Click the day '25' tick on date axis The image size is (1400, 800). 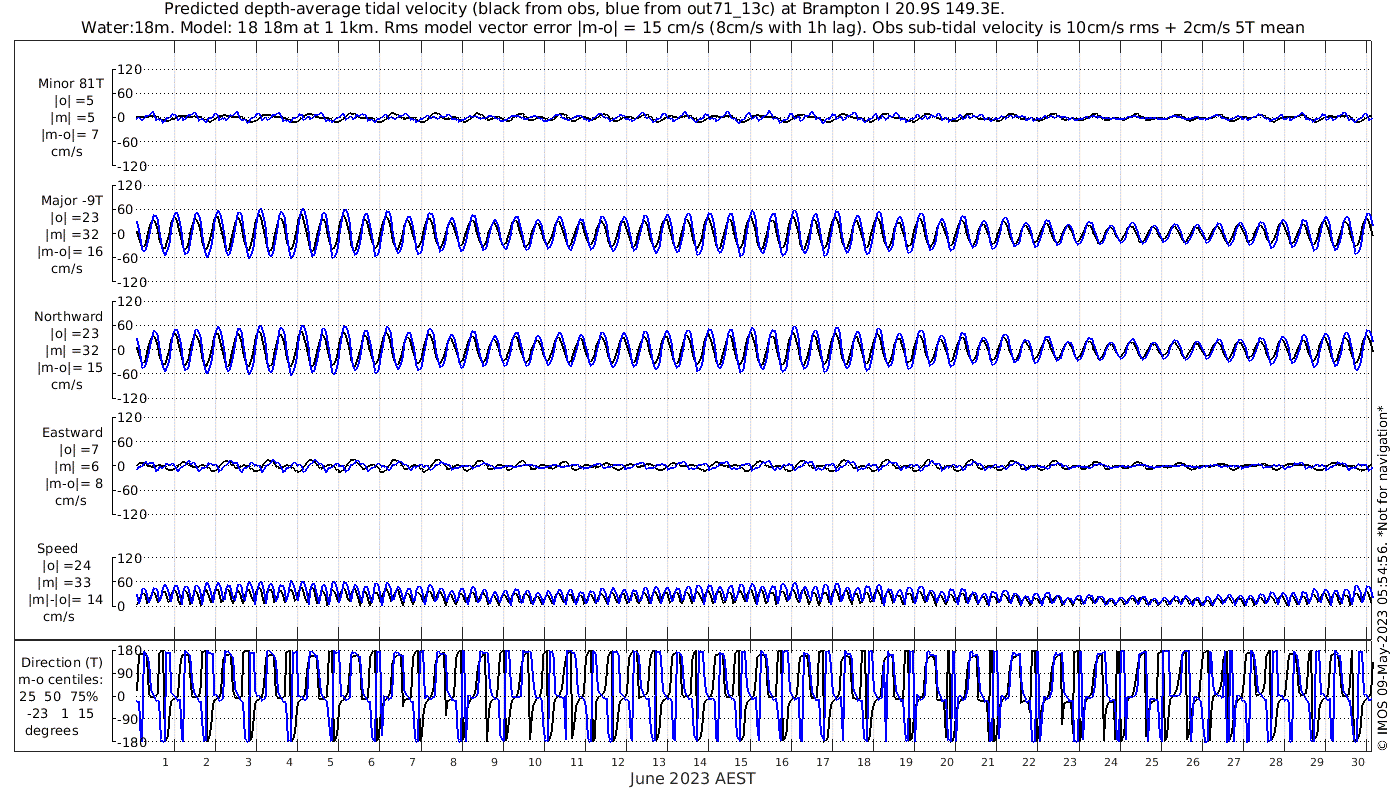(1152, 762)
